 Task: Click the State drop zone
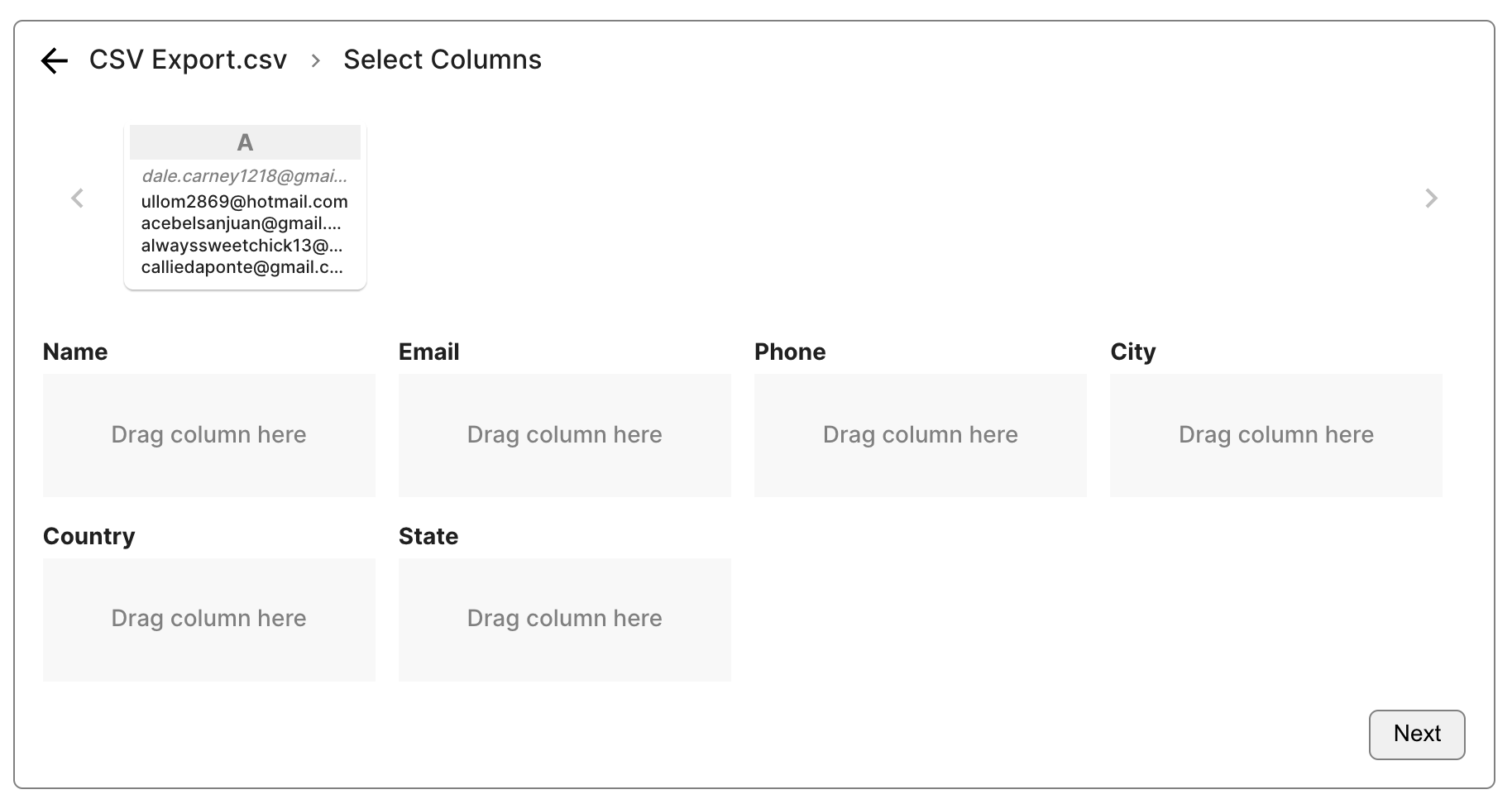[565, 620]
